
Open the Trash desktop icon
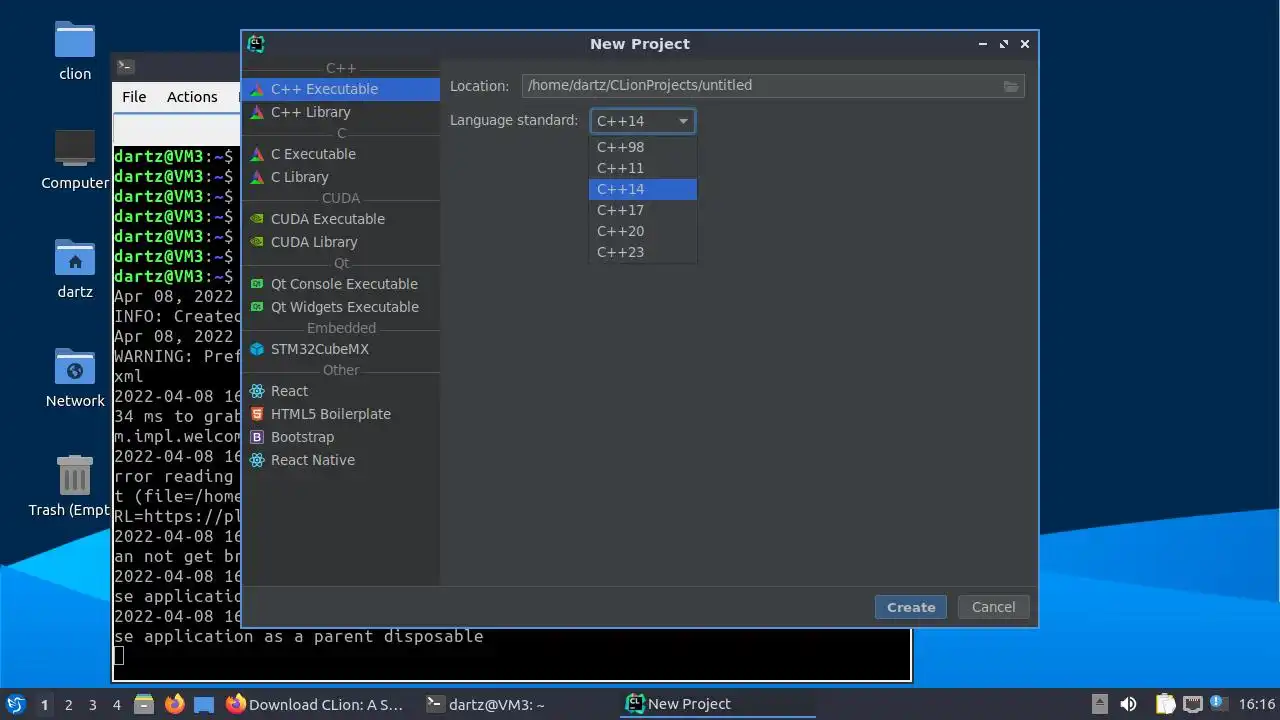click(x=75, y=486)
